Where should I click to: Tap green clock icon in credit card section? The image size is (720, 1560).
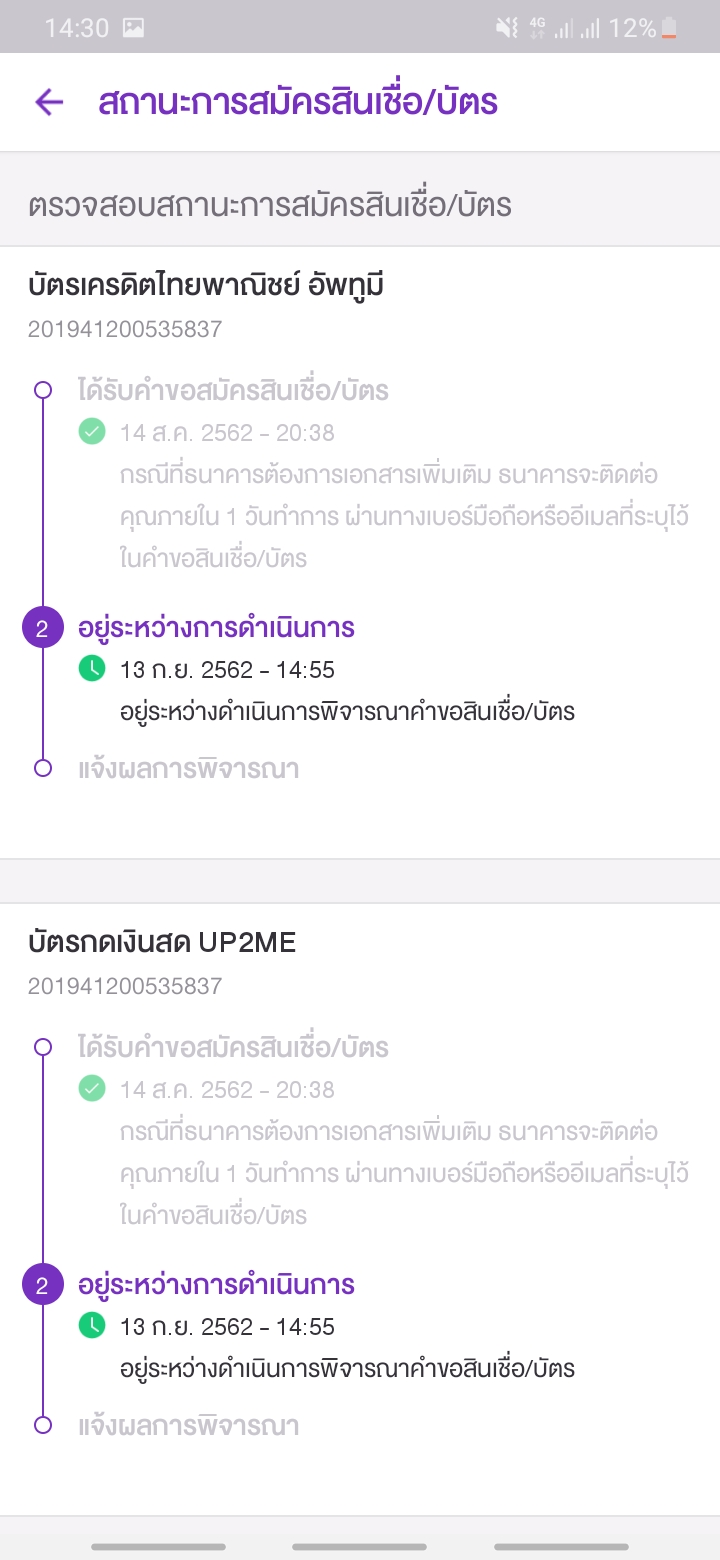[x=92, y=669]
